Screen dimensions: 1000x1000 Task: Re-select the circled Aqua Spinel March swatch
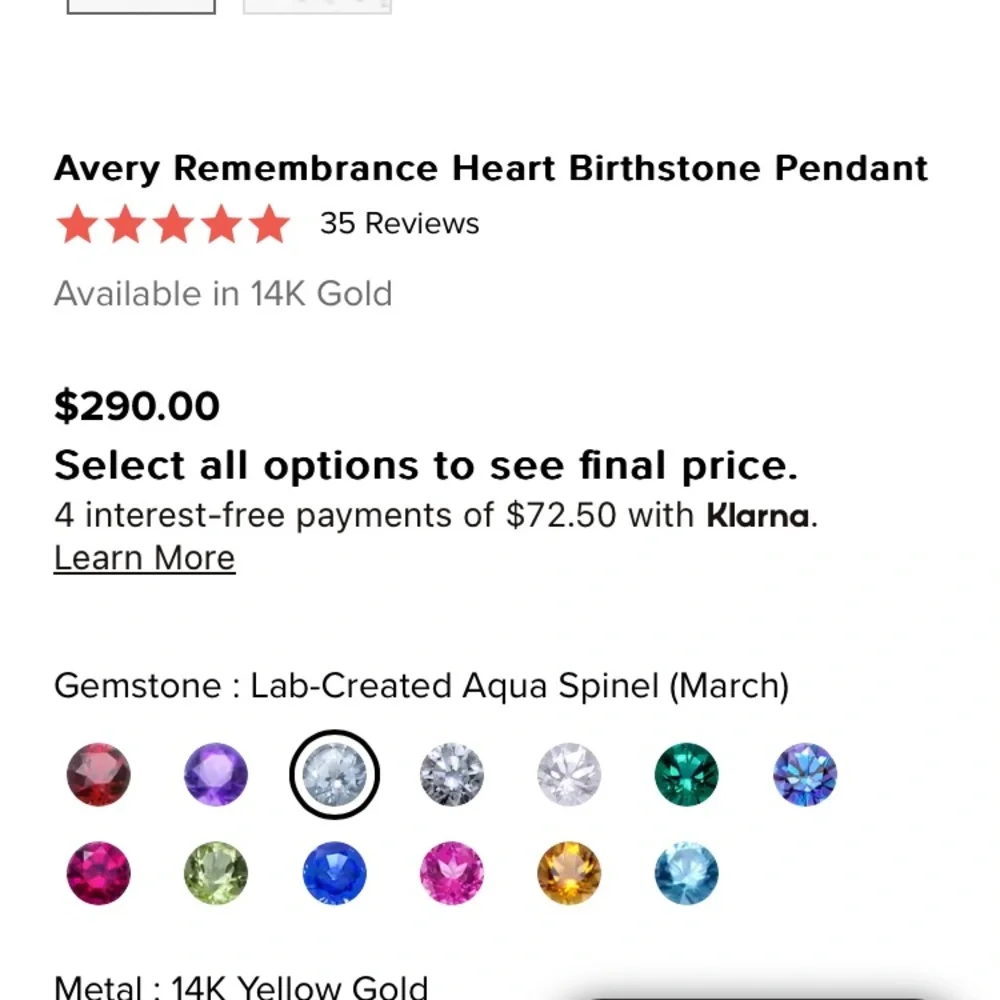pos(335,775)
